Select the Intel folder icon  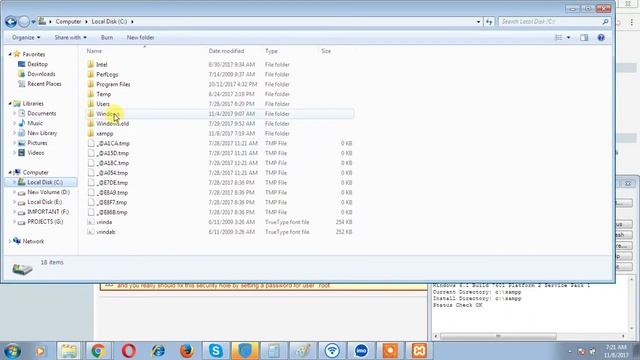point(91,64)
